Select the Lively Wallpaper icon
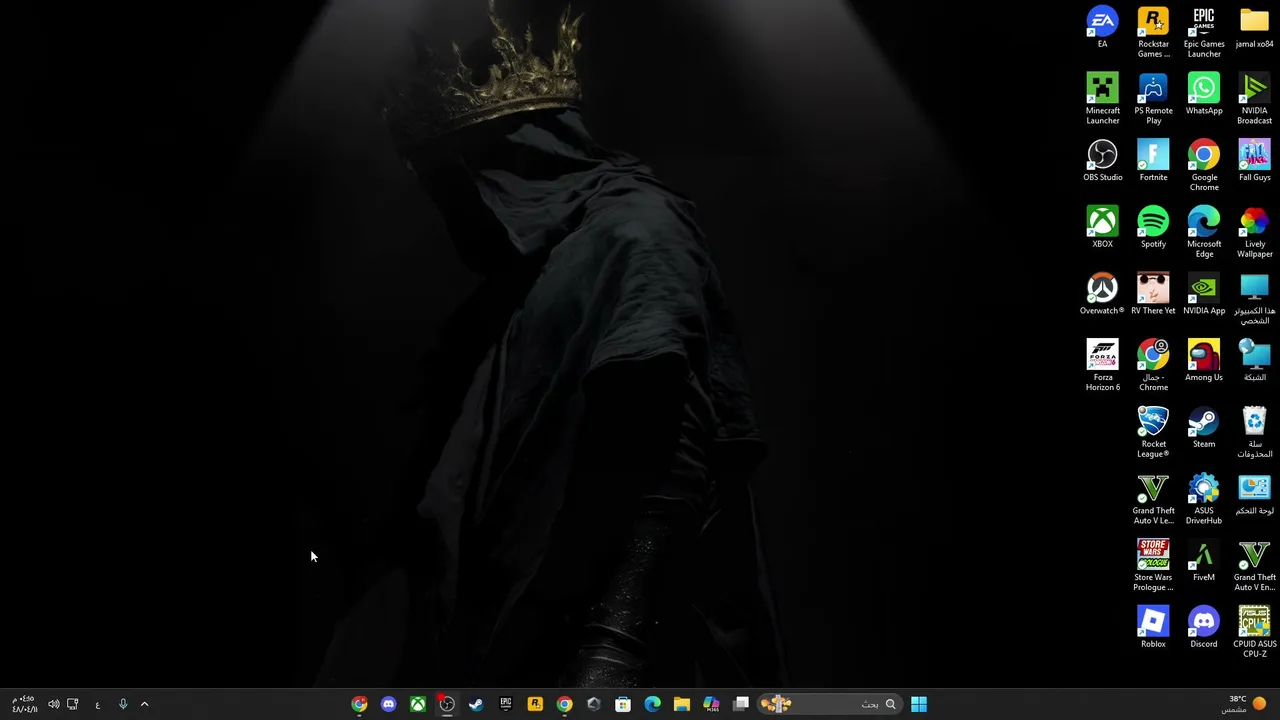Image resolution: width=1280 pixels, height=720 pixels. (x=1254, y=232)
